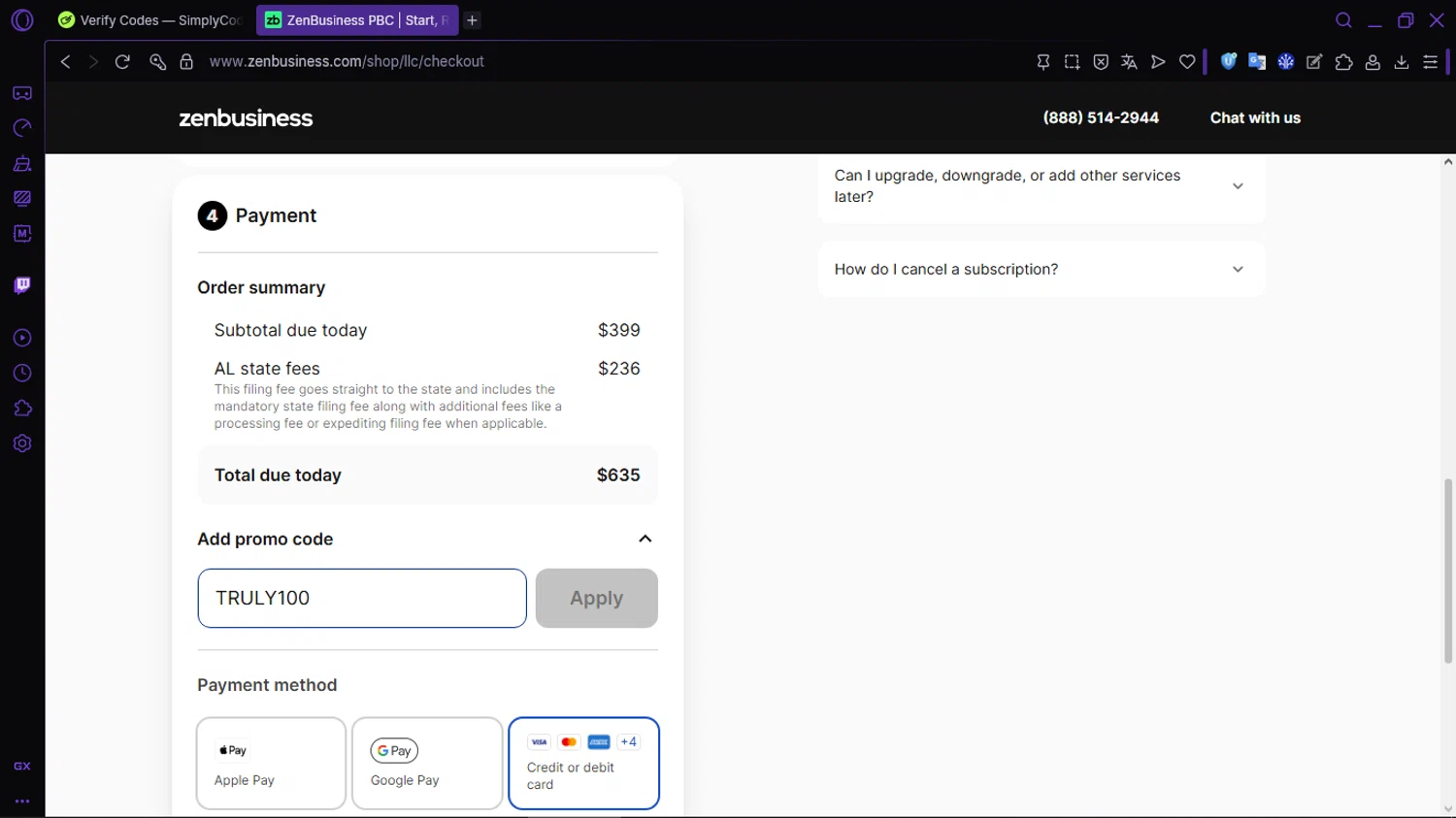Click the $236 state fee amount
This screenshot has height=818, width=1456.
(619, 369)
